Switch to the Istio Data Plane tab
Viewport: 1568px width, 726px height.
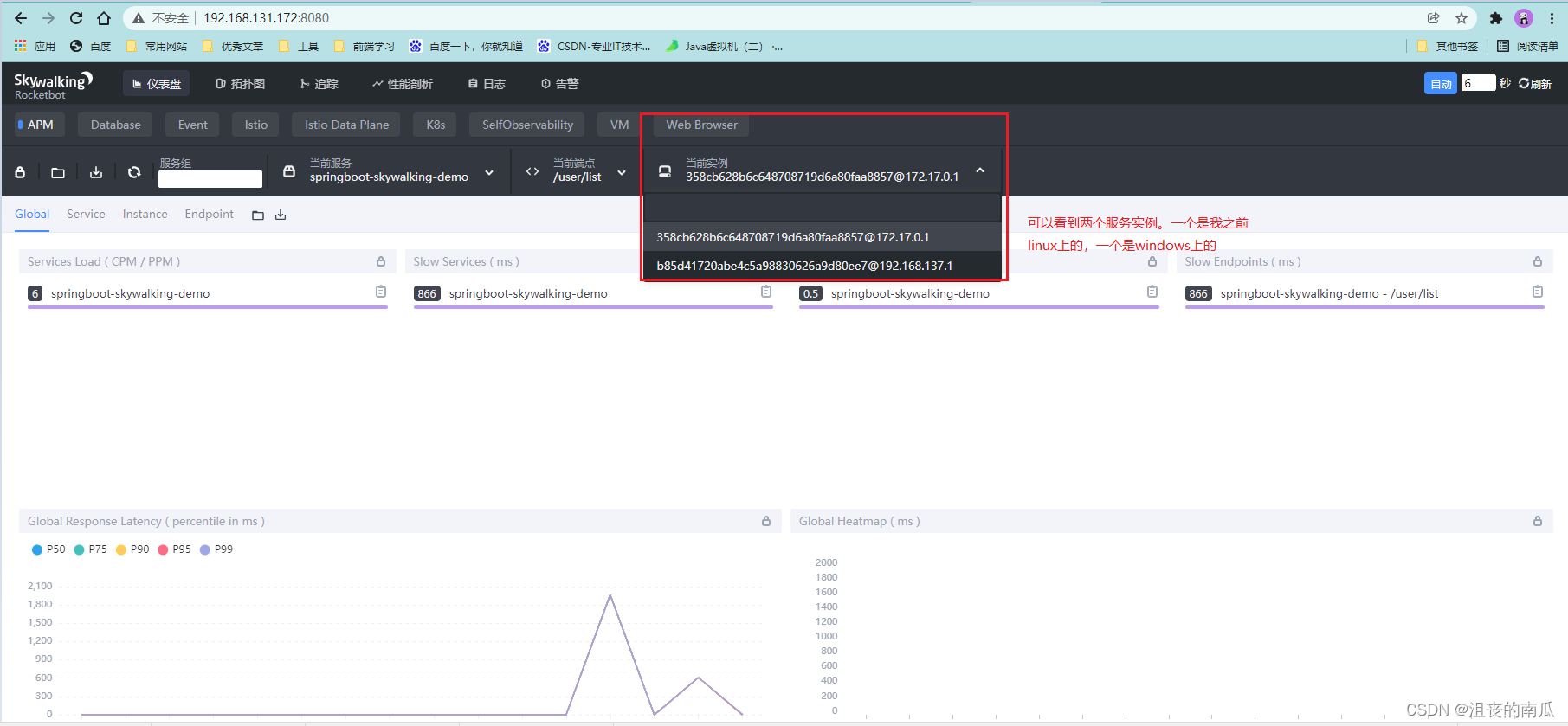coord(346,125)
